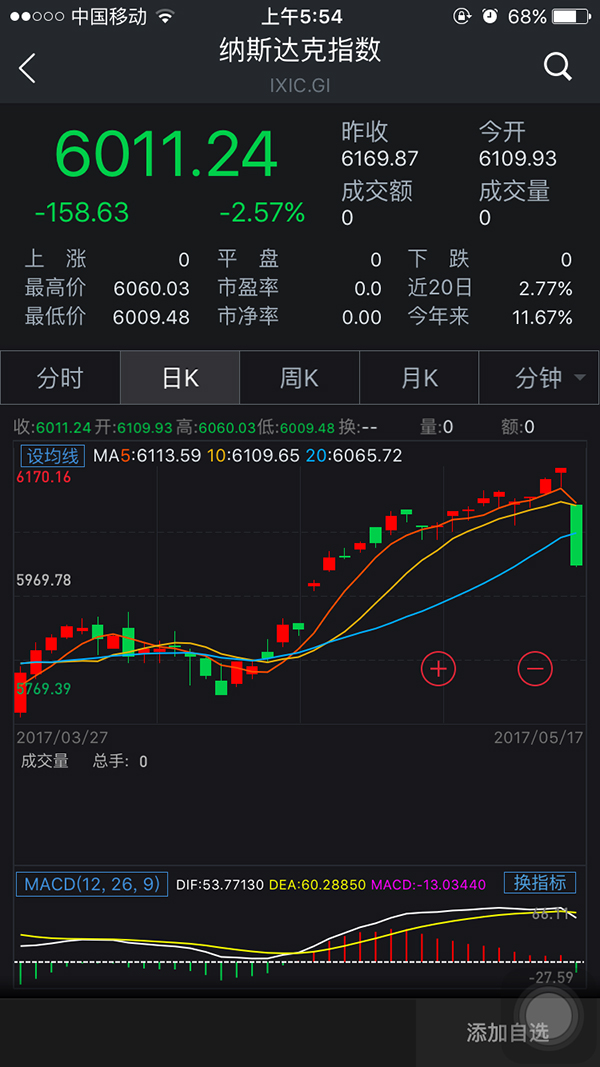The image size is (600, 1067).
Task: Zoom out chart with minus icon
Action: 535,667
